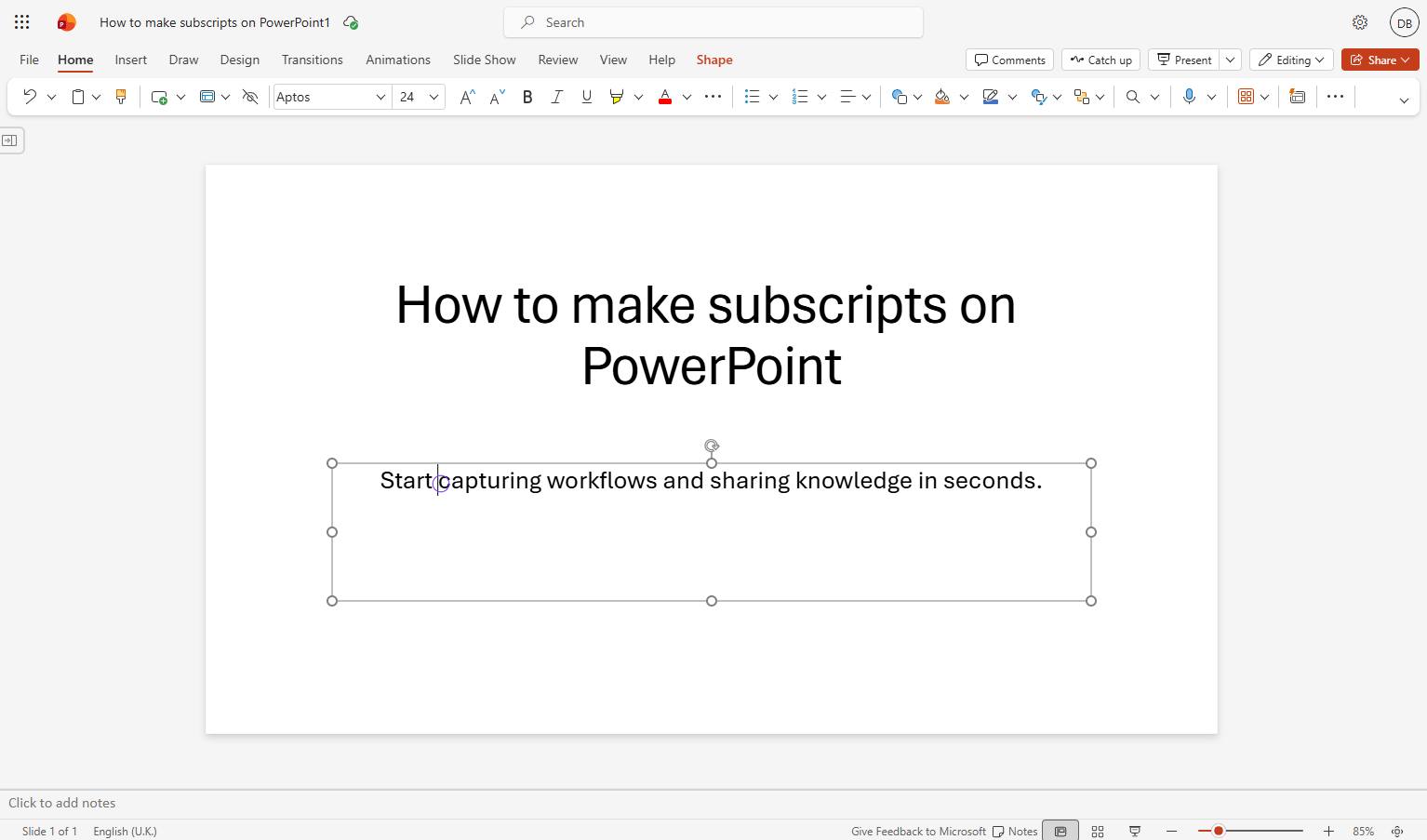Decrease the font size
Image resolution: width=1427 pixels, height=840 pixels.
tap(498, 97)
